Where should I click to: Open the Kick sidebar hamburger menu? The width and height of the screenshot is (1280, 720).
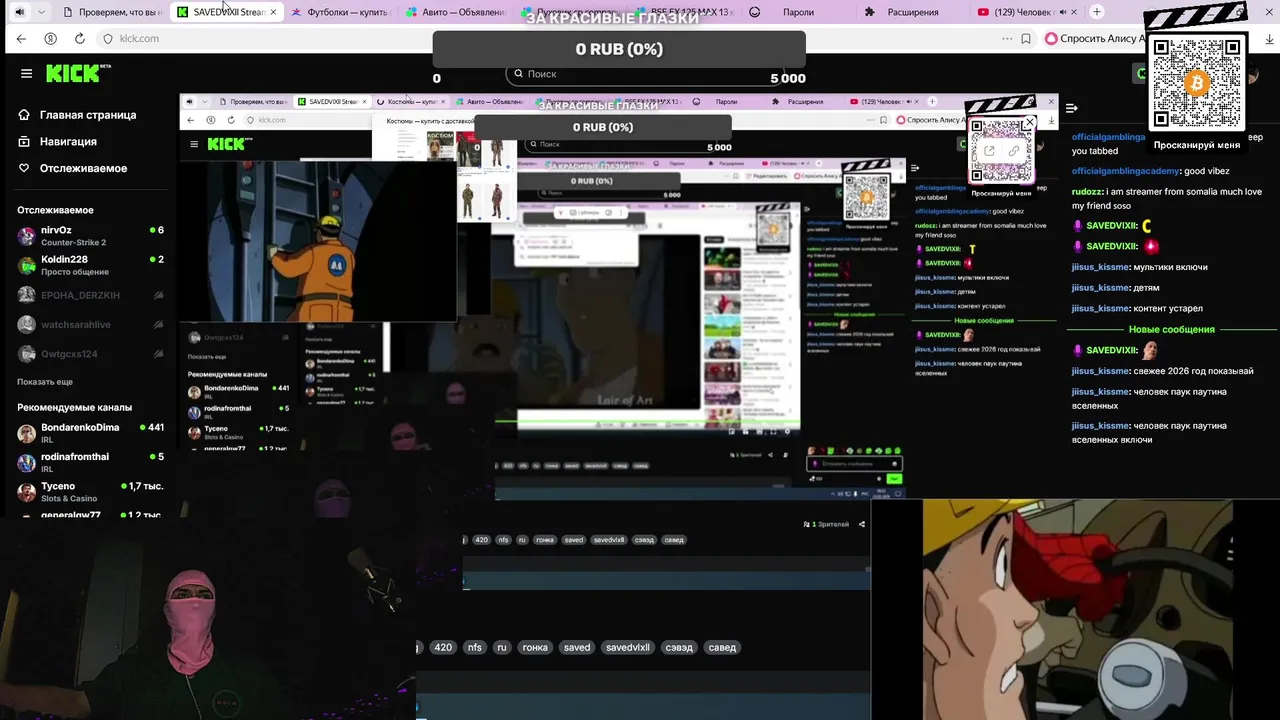26,73
